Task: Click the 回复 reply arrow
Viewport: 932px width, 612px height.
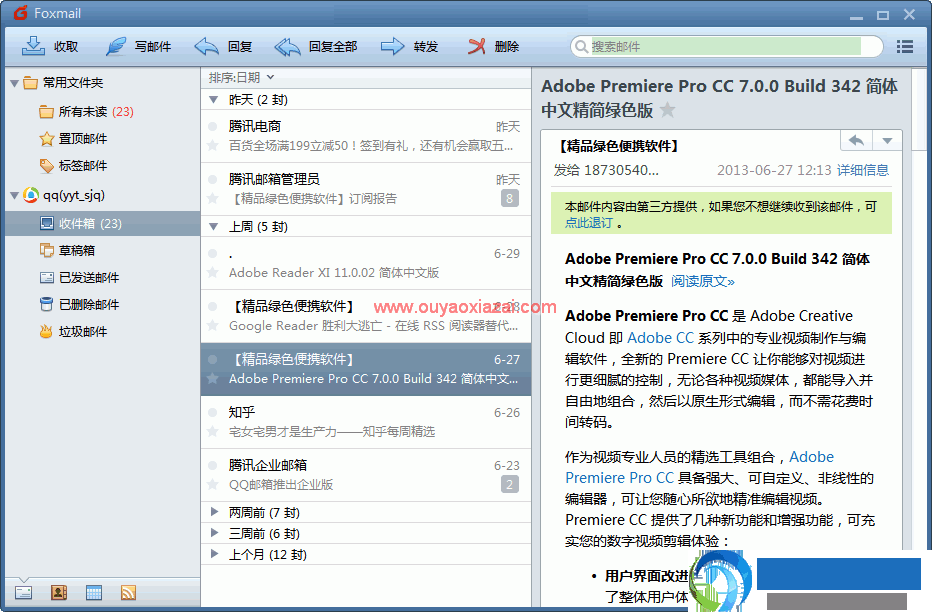Action: pos(206,46)
